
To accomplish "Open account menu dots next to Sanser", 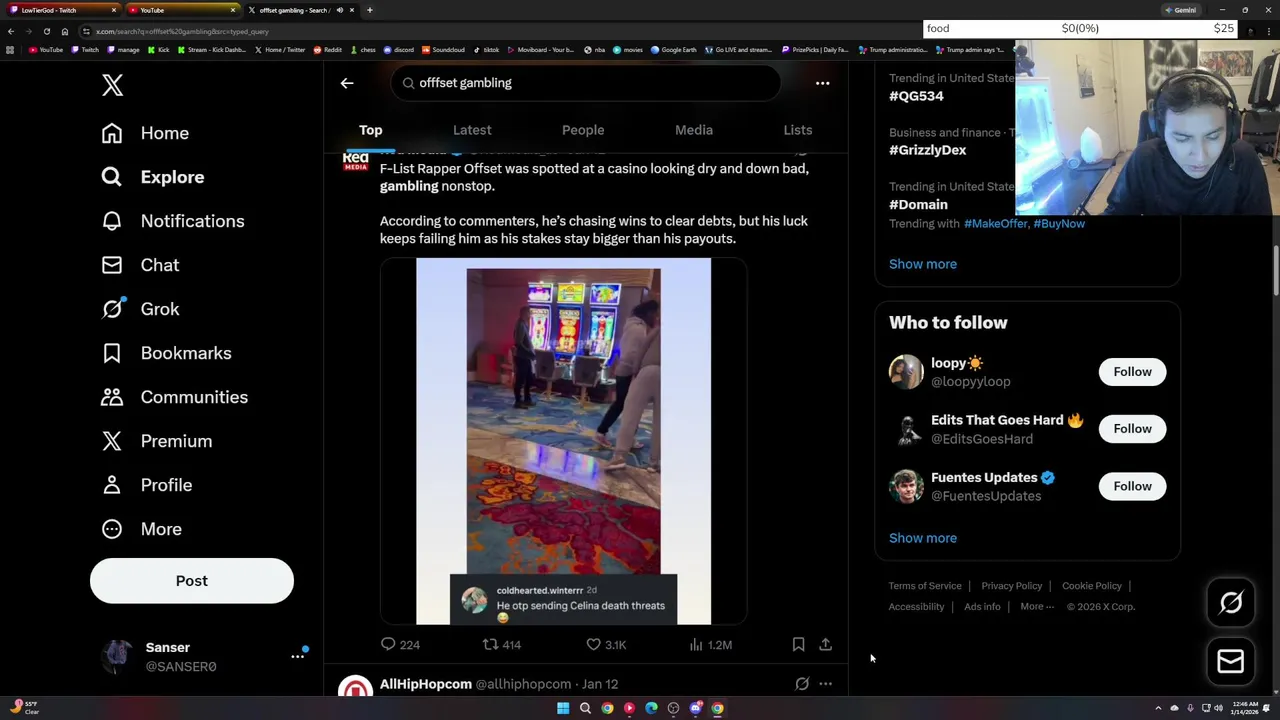I will tap(297, 657).
